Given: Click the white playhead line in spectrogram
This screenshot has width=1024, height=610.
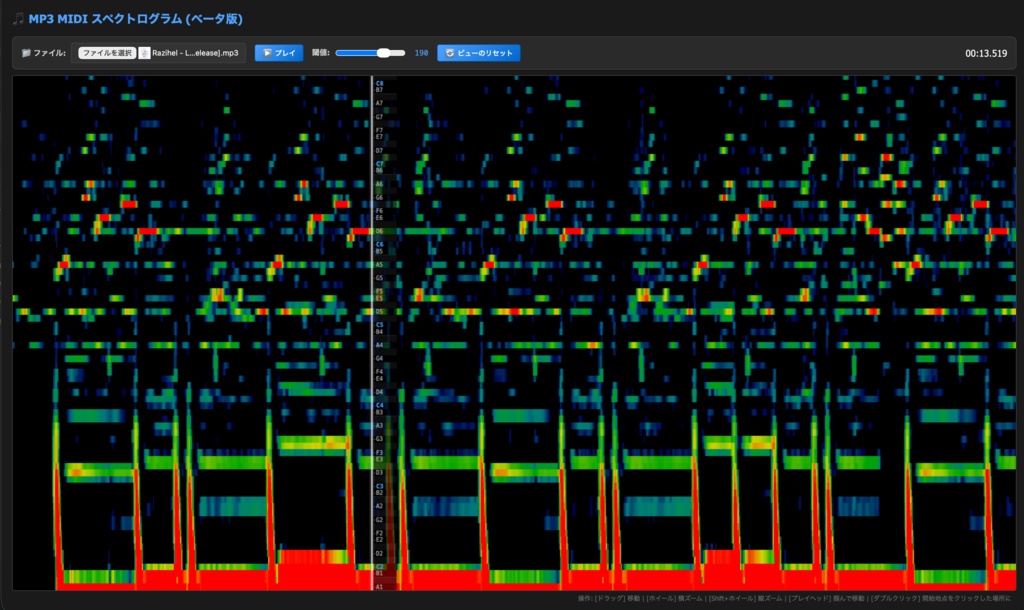Looking at the screenshot, I should (372, 333).
